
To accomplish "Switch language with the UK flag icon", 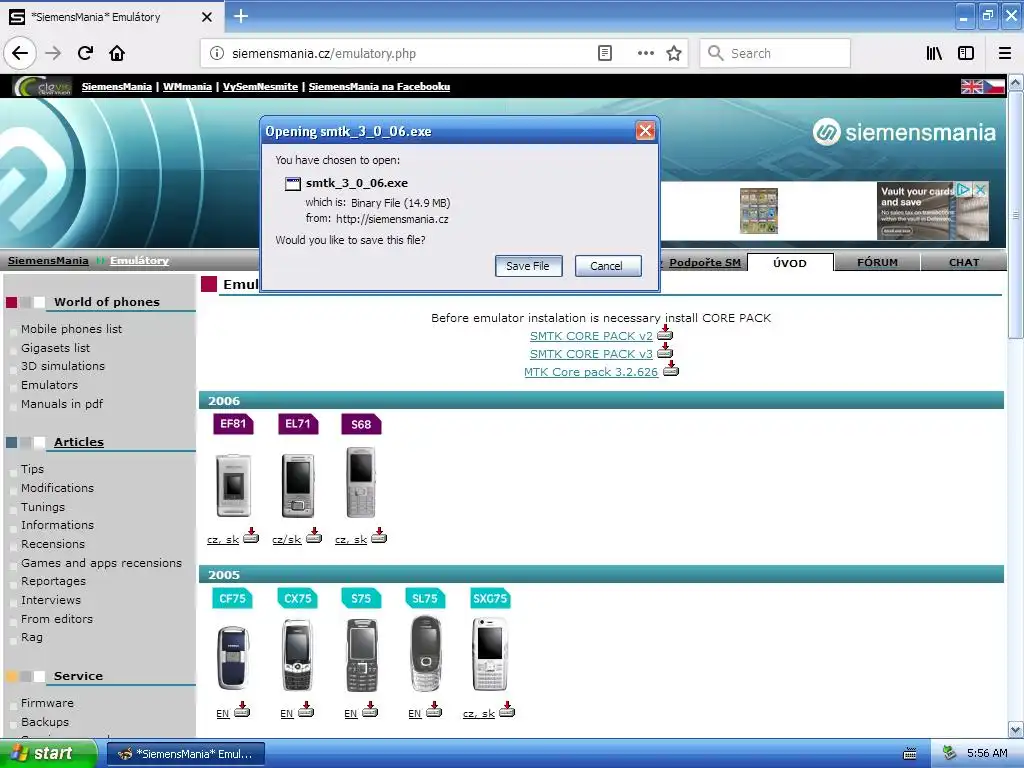I will point(972,86).
